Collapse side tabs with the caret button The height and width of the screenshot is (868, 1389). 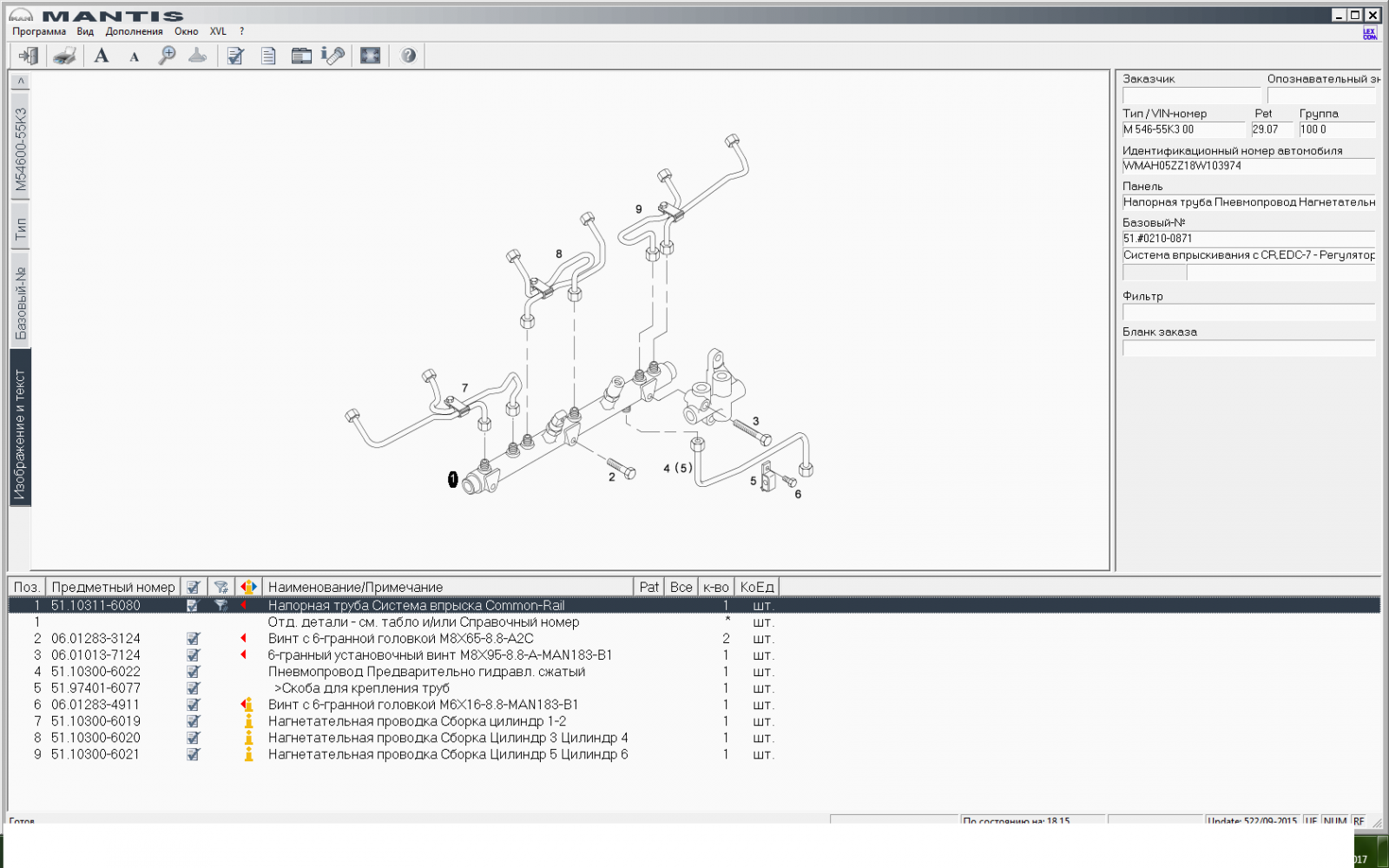pyautogui.click(x=21, y=81)
